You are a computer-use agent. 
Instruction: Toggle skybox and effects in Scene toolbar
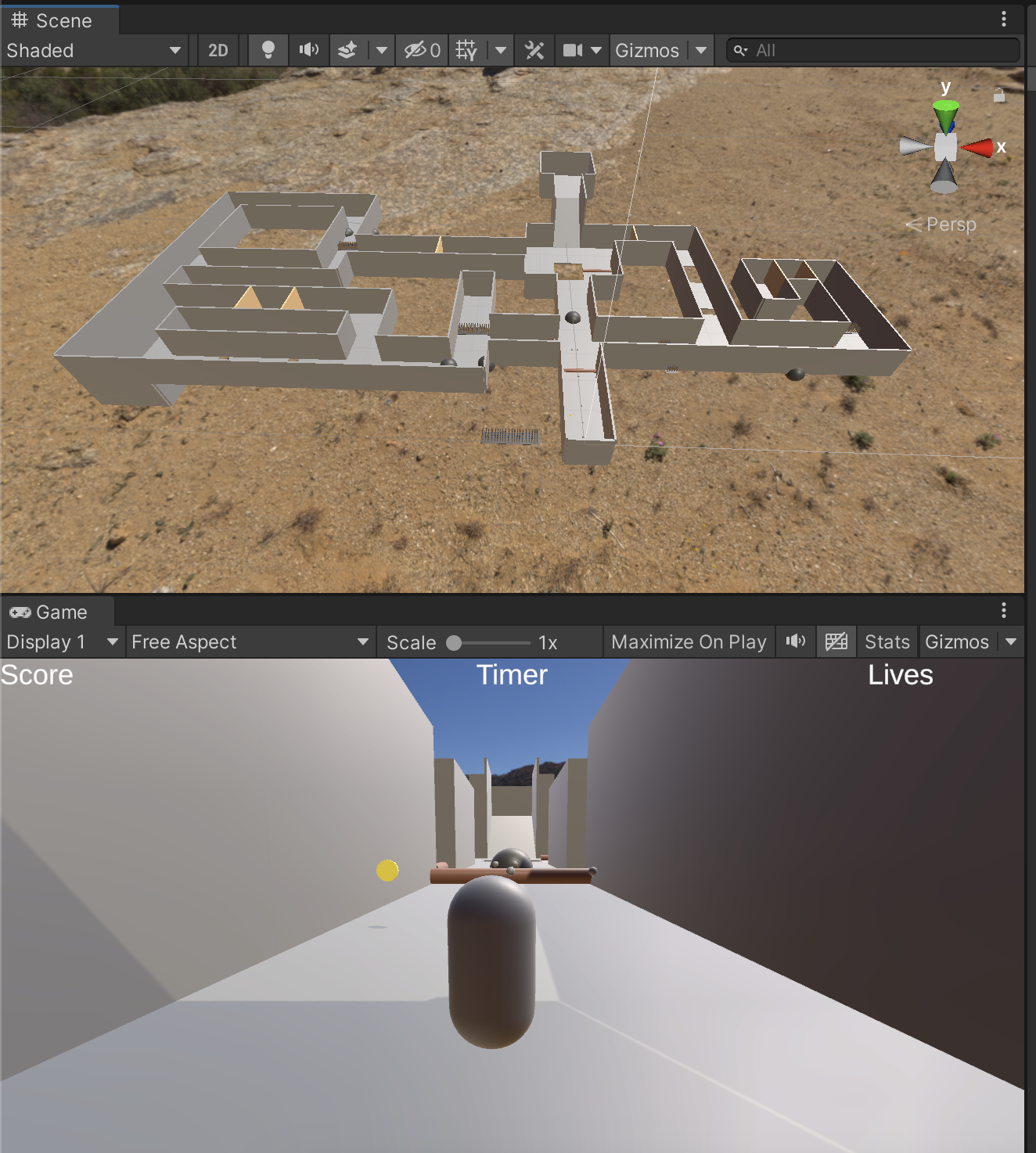click(347, 50)
